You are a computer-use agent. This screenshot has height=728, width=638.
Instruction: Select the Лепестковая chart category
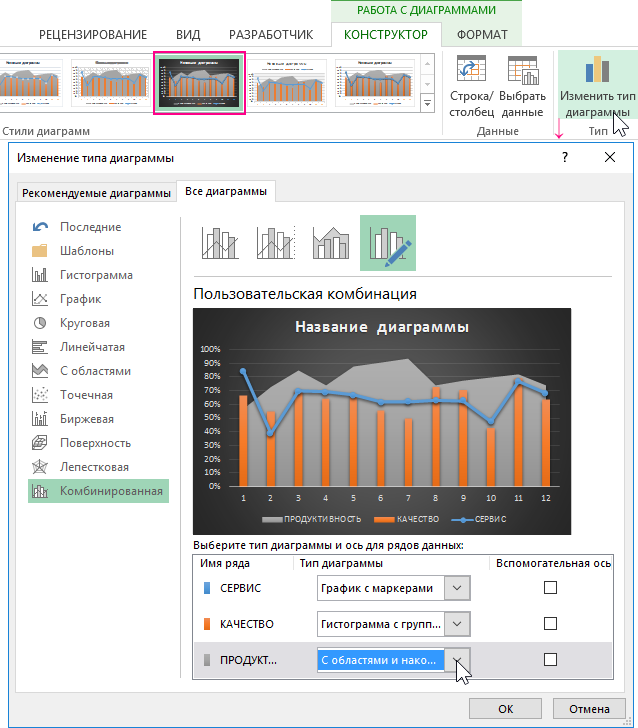[x=94, y=467]
